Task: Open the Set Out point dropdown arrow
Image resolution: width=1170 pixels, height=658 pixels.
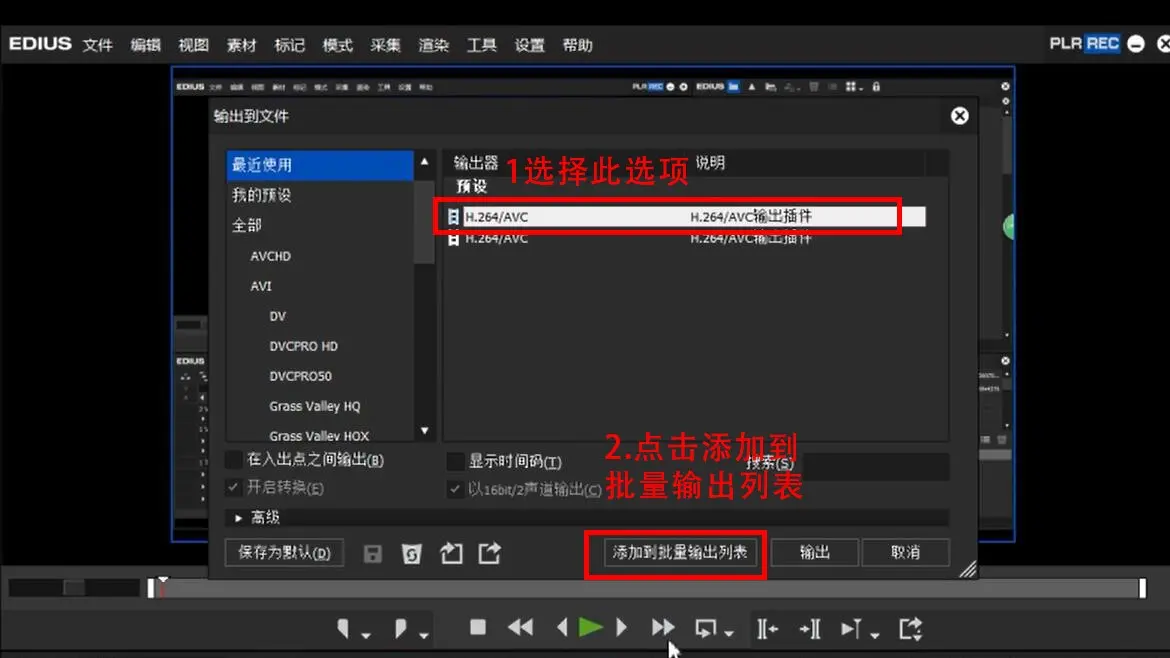Action: pos(424,635)
